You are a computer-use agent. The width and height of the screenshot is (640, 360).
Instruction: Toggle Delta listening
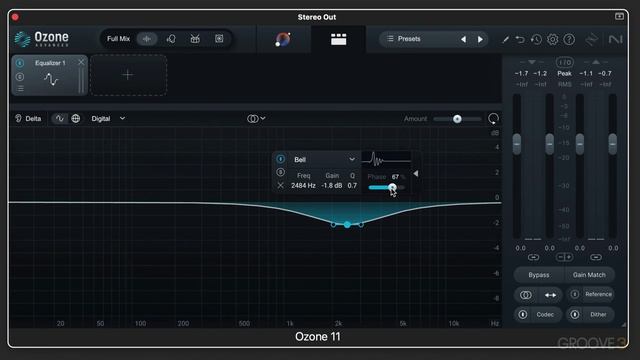pyautogui.click(x=28, y=118)
